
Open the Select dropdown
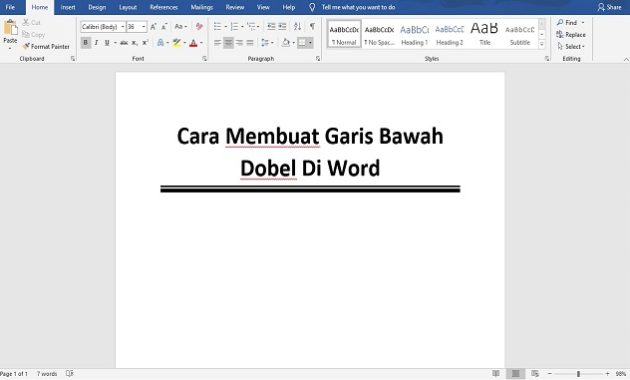(571, 47)
